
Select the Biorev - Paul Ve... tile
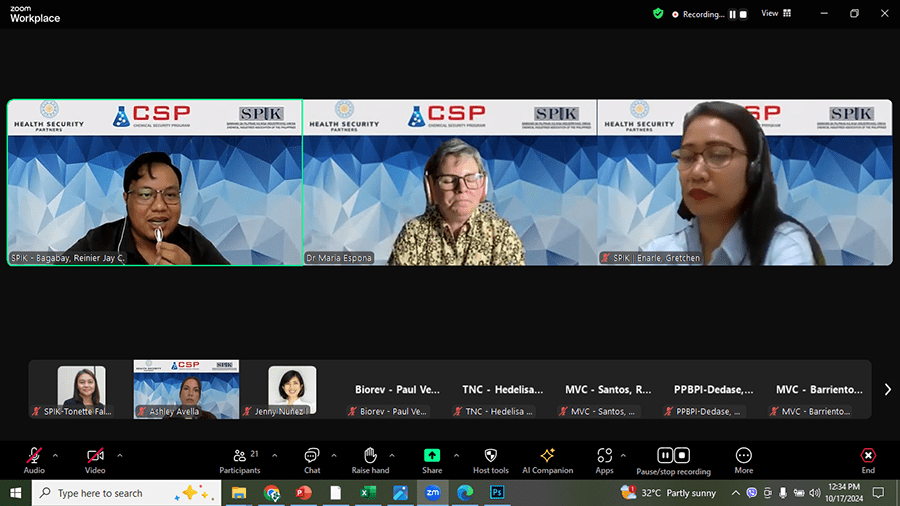397,390
